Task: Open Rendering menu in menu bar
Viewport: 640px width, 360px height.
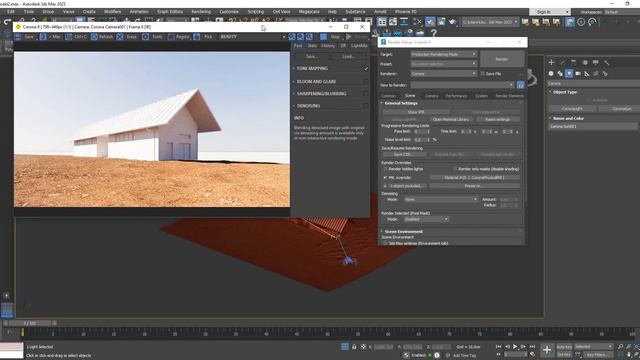Action: click(x=201, y=12)
